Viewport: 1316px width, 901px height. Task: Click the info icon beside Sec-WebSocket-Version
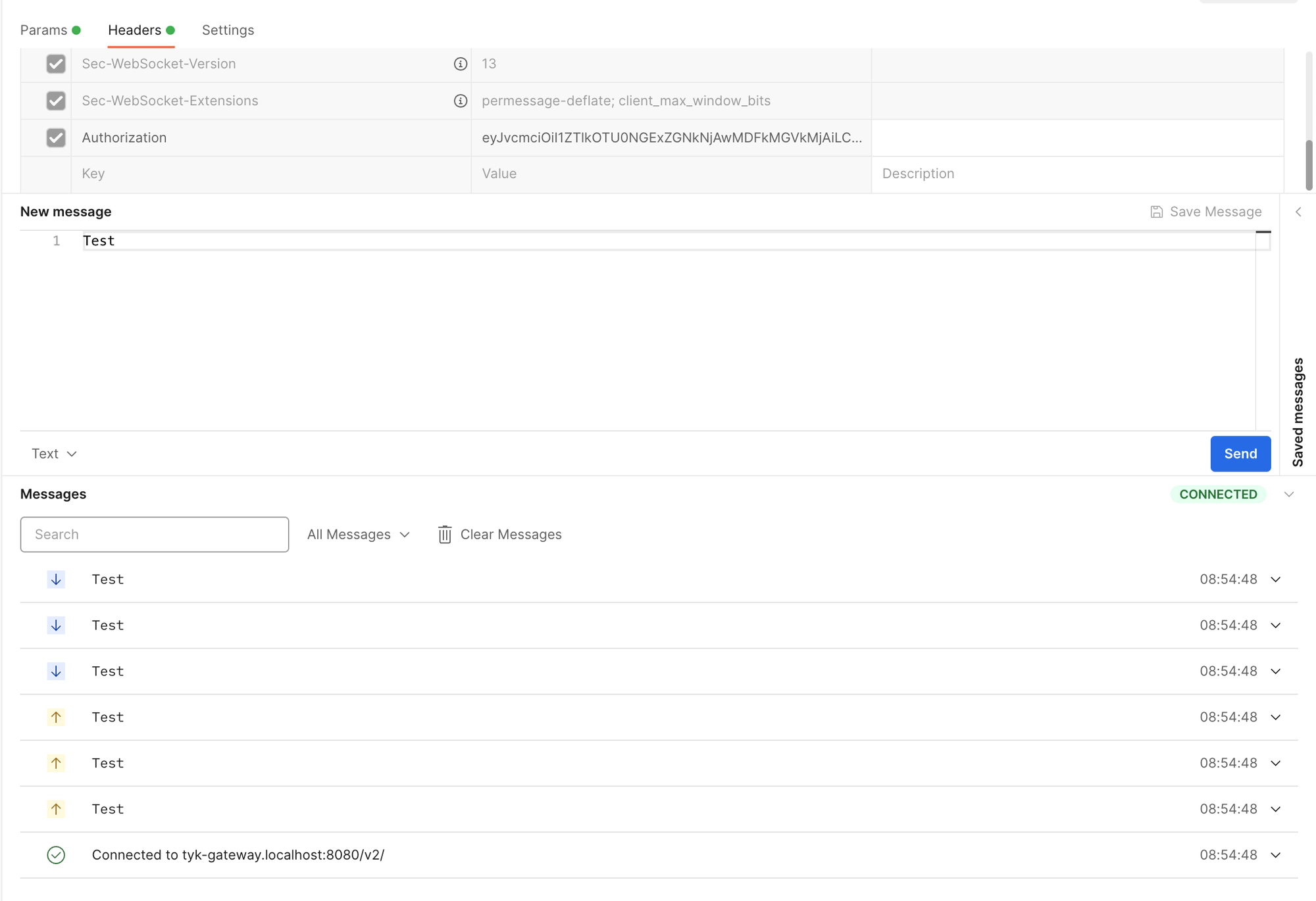click(x=459, y=64)
